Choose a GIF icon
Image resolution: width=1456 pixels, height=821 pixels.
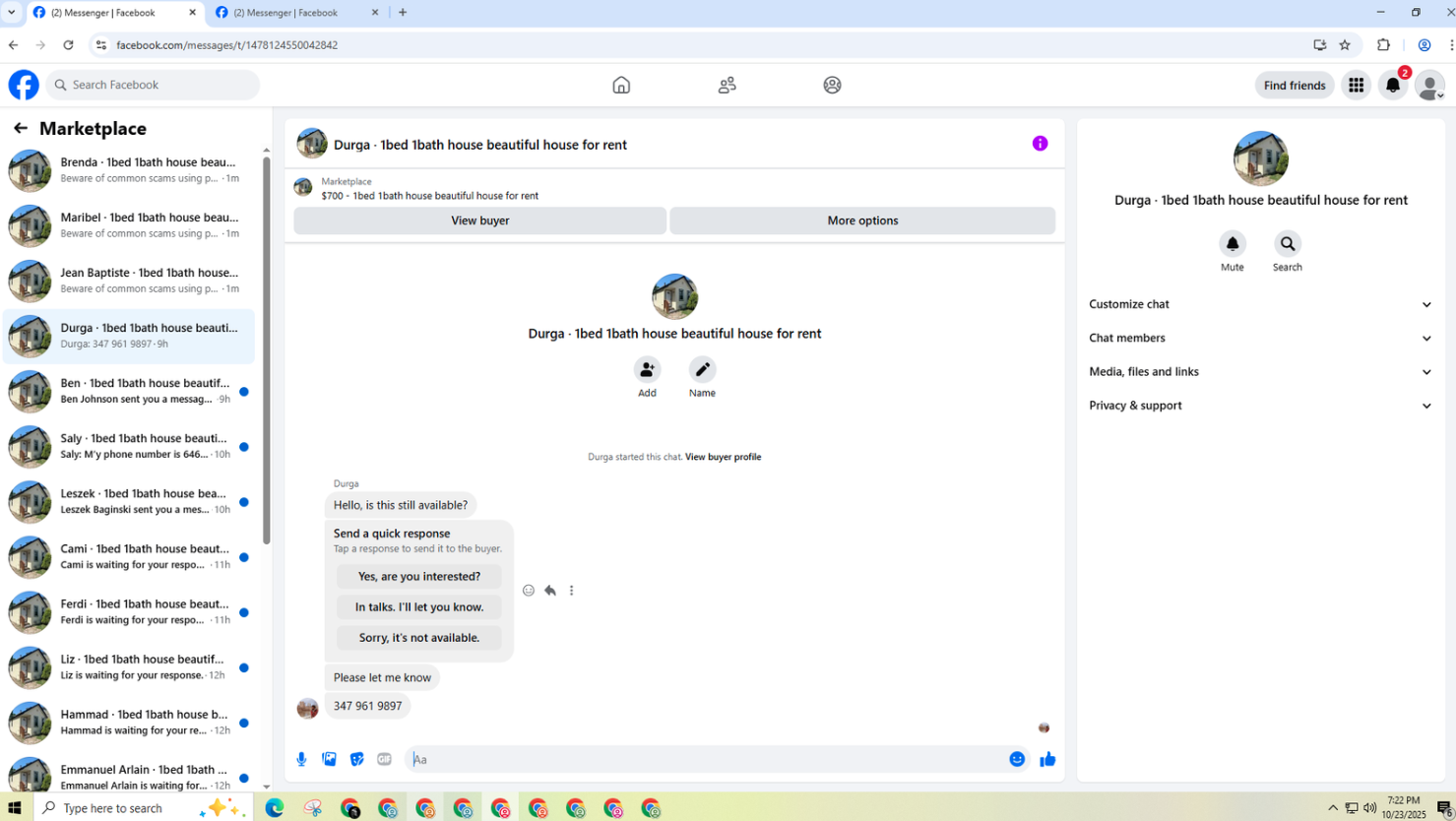click(384, 759)
